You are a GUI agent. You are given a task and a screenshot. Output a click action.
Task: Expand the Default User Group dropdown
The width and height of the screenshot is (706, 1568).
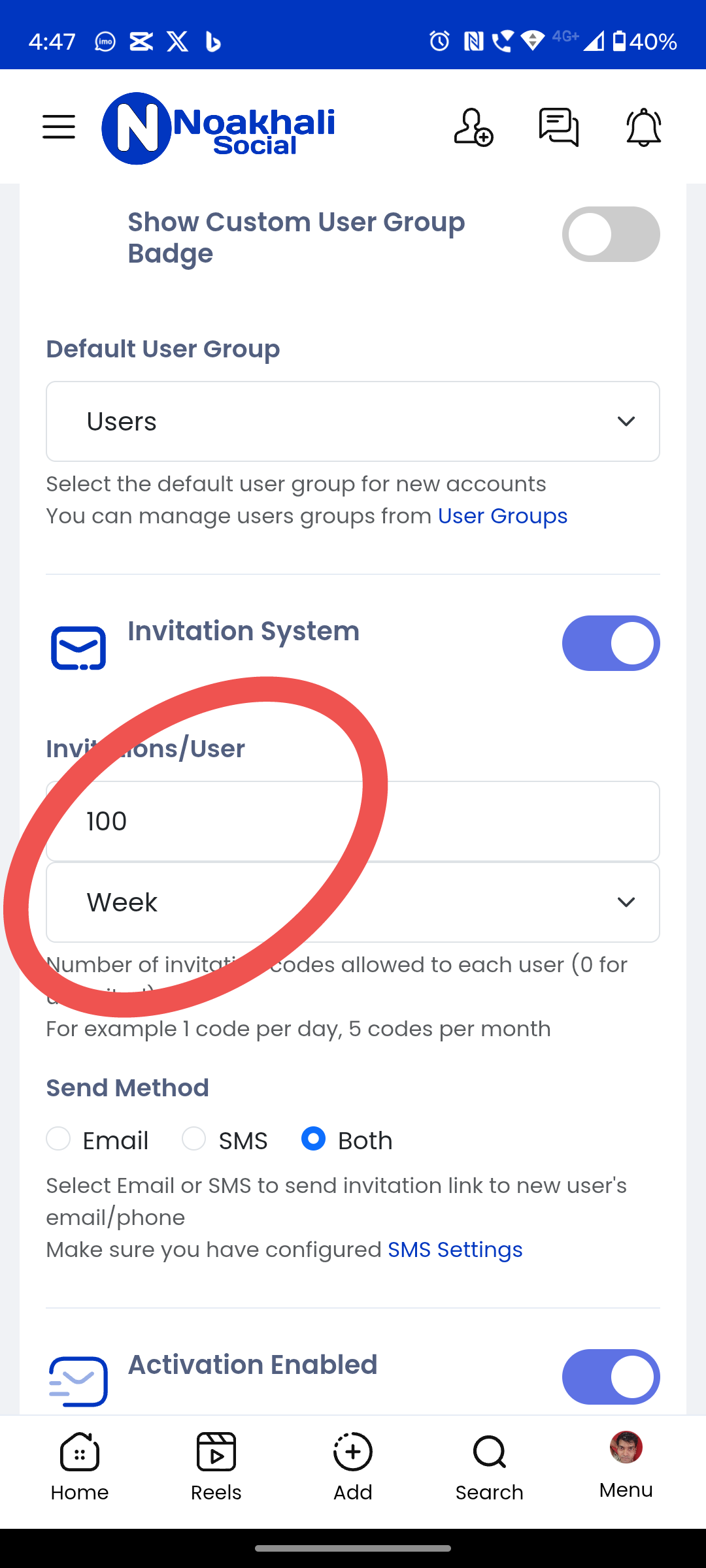click(x=353, y=421)
